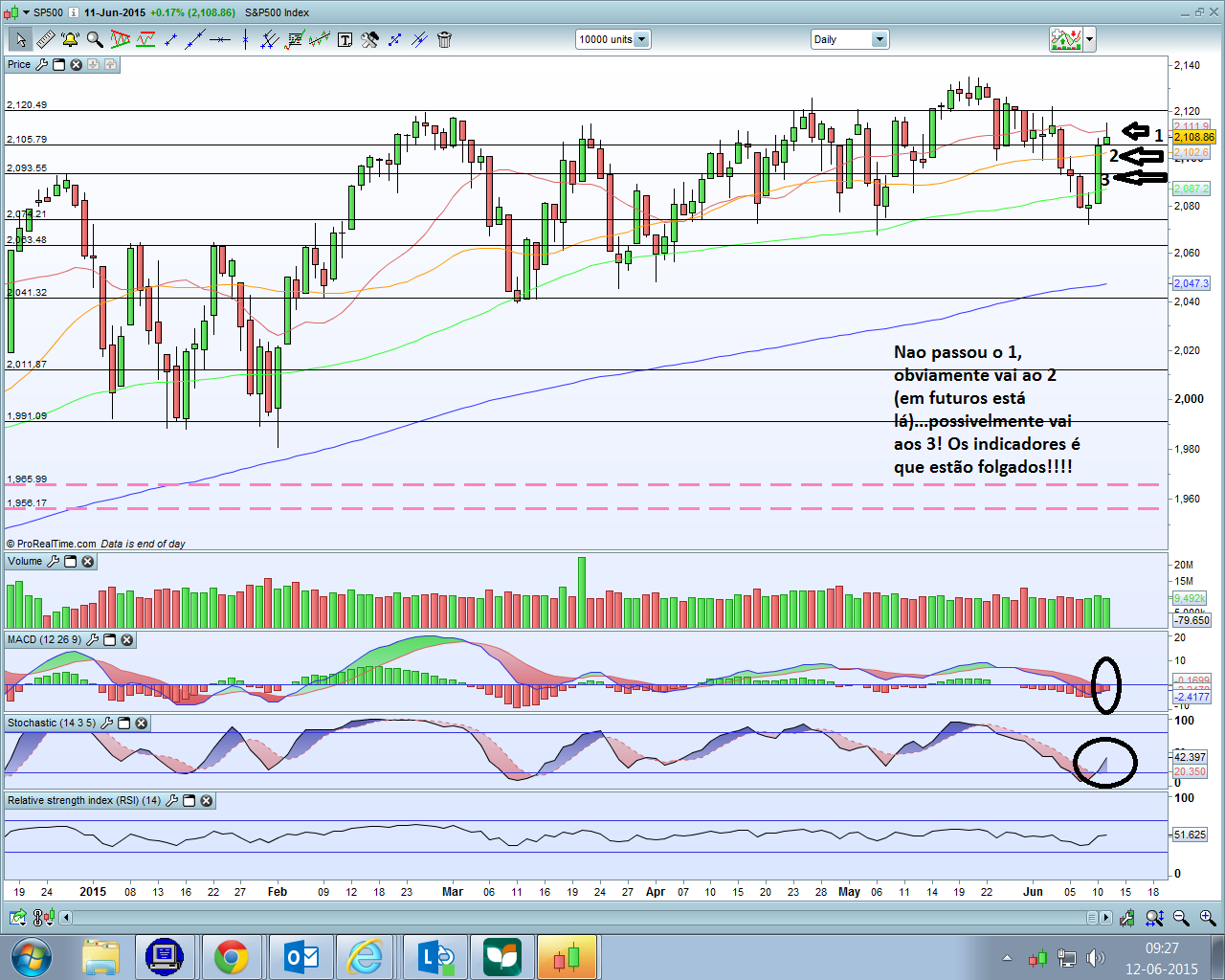
Task: Zoom out horizontally with minus magnifier
Action: tap(1181, 918)
